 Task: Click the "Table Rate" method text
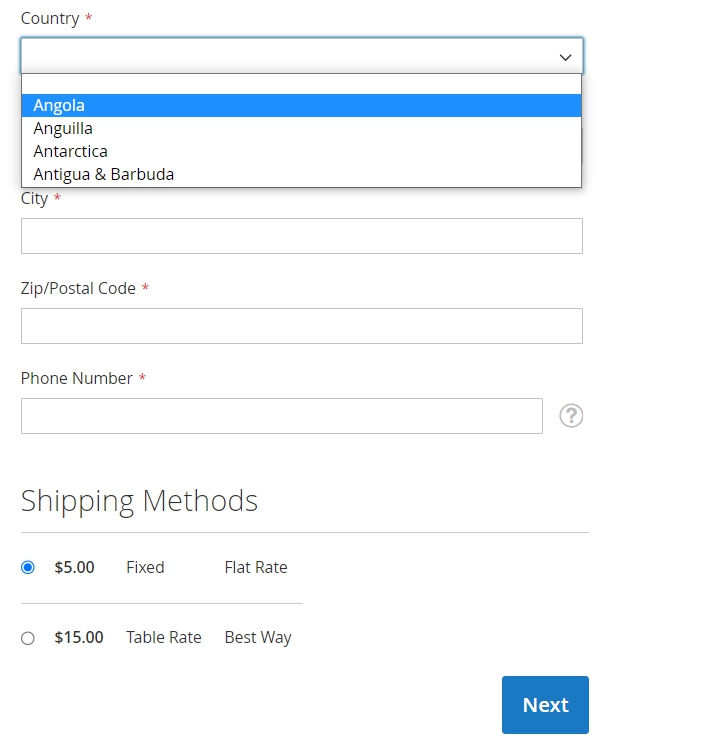pyautogui.click(x=164, y=637)
